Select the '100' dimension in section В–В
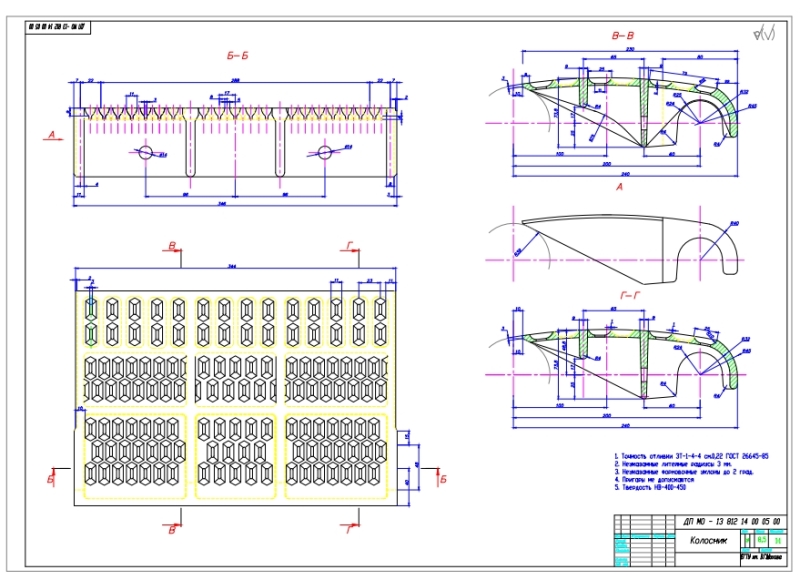The width and height of the screenshot is (800, 580). tap(560, 154)
